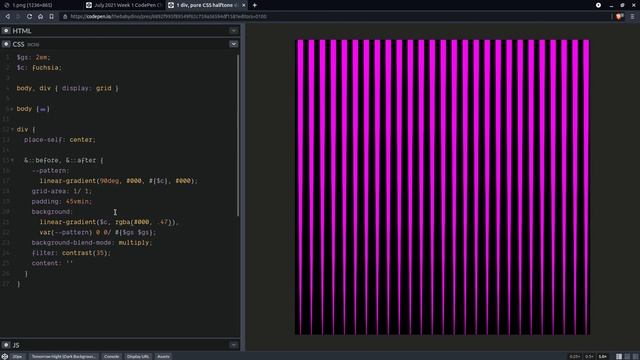Image resolution: width=640 pixels, height=360 pixels.
Task: Open the browser main menu
Action: click(x=633, y=16)
